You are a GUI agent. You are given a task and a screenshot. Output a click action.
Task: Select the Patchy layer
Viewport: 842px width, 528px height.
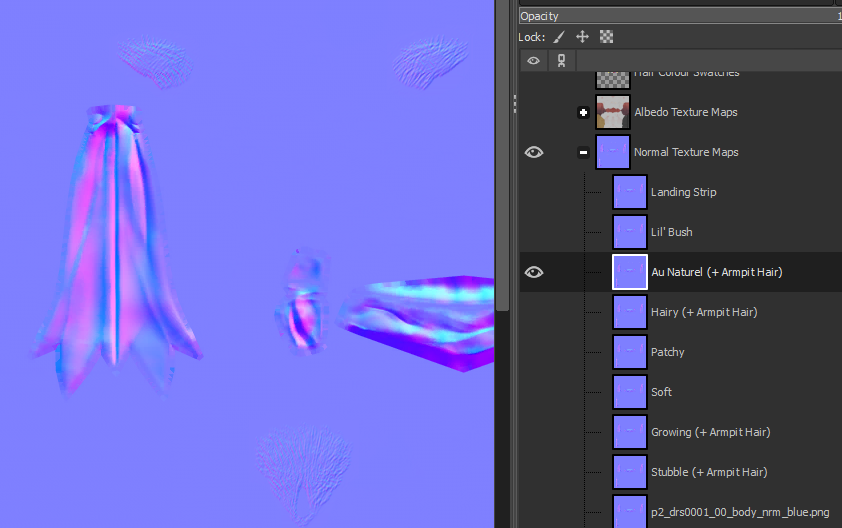[x=667, y=352]
